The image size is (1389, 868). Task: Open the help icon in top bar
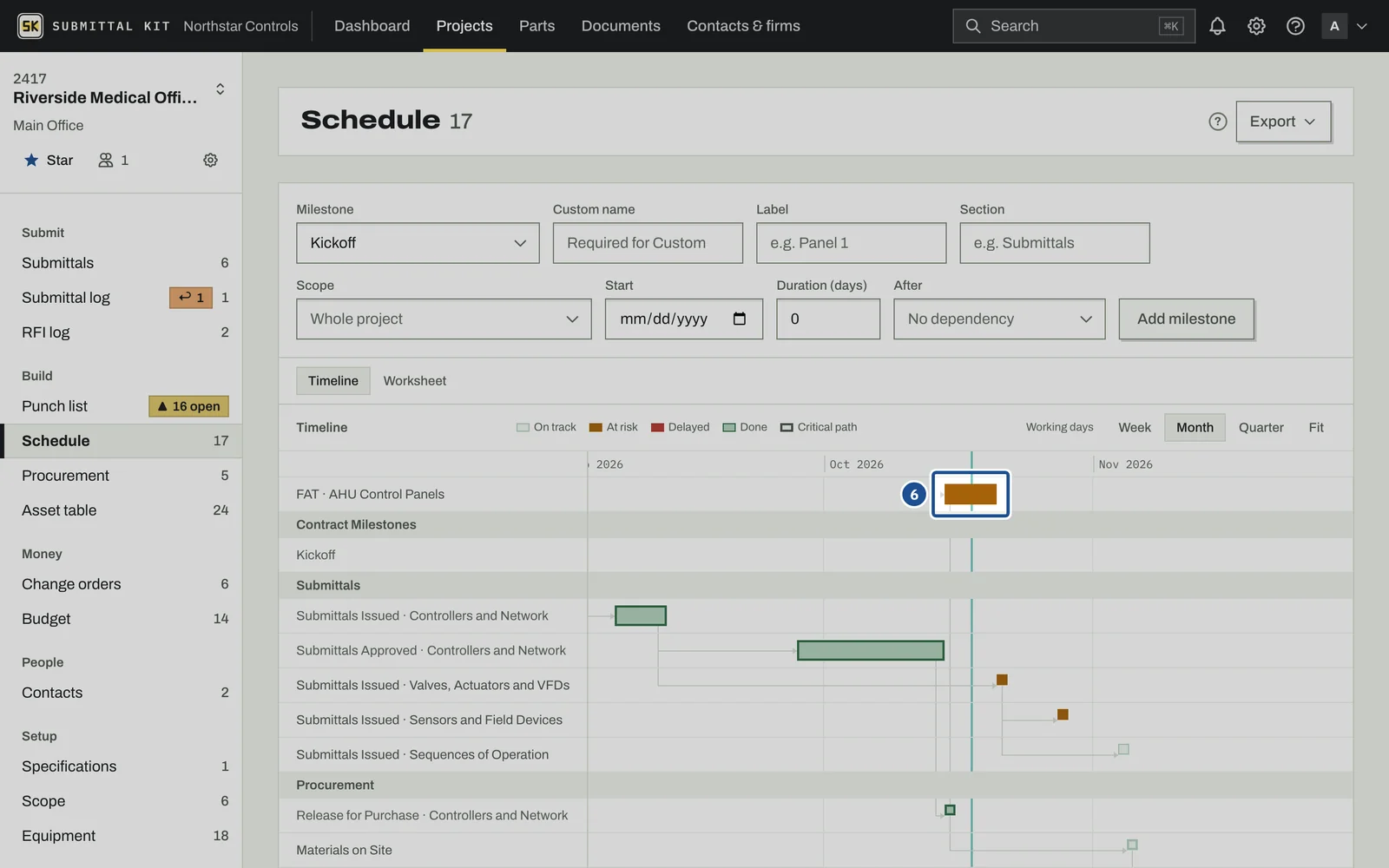[1295, 26]
